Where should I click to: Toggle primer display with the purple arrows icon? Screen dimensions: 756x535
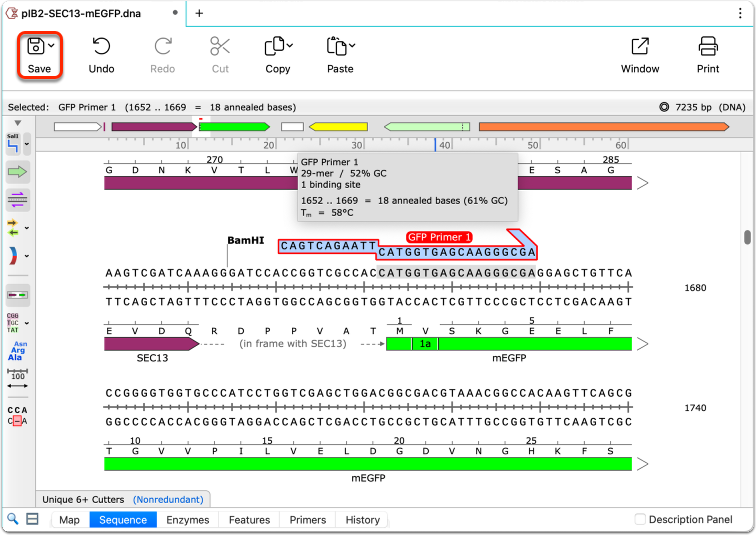pos(17,200)
